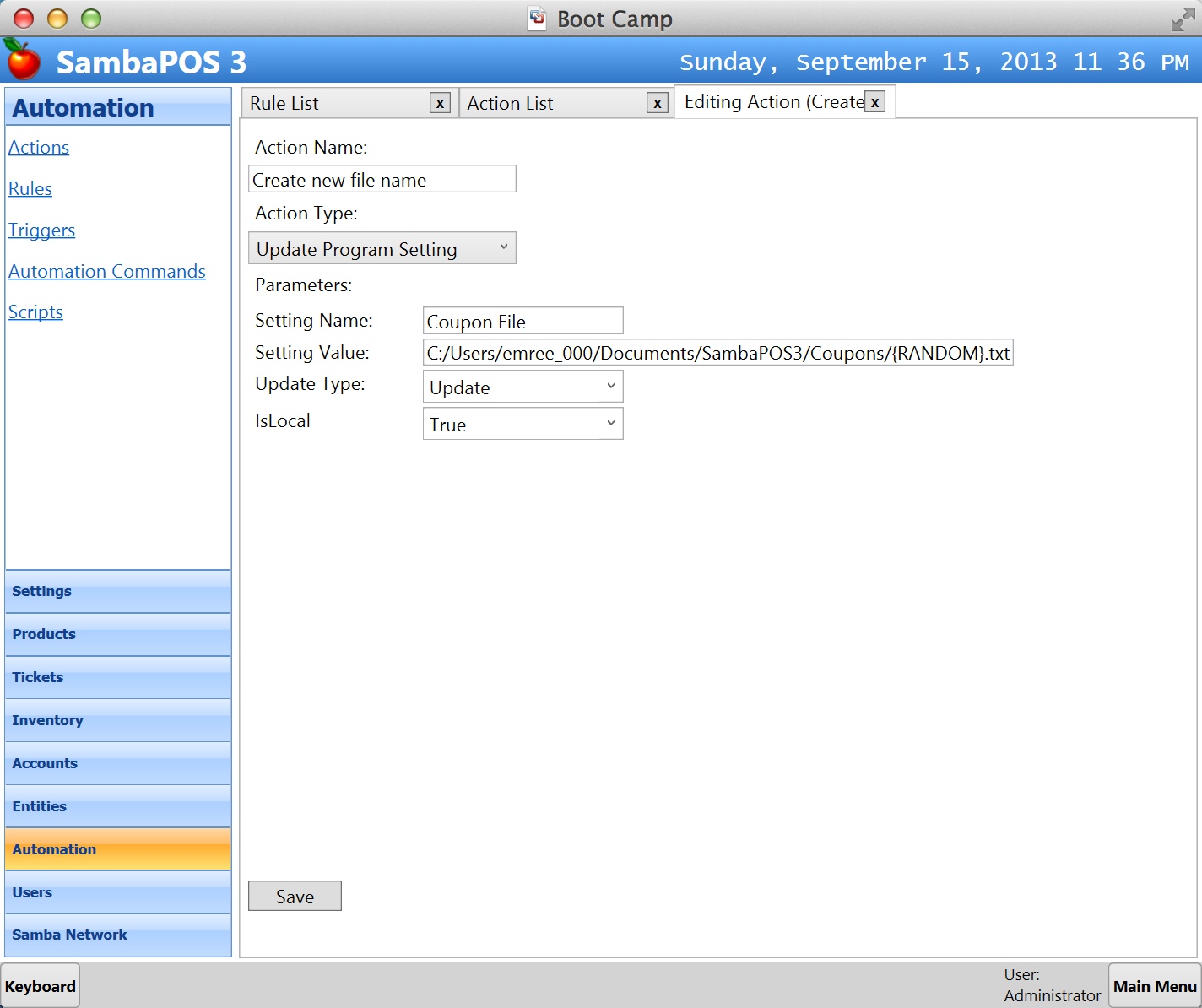Click the SambaPOS apple logo icon

[x=23, y=59]
